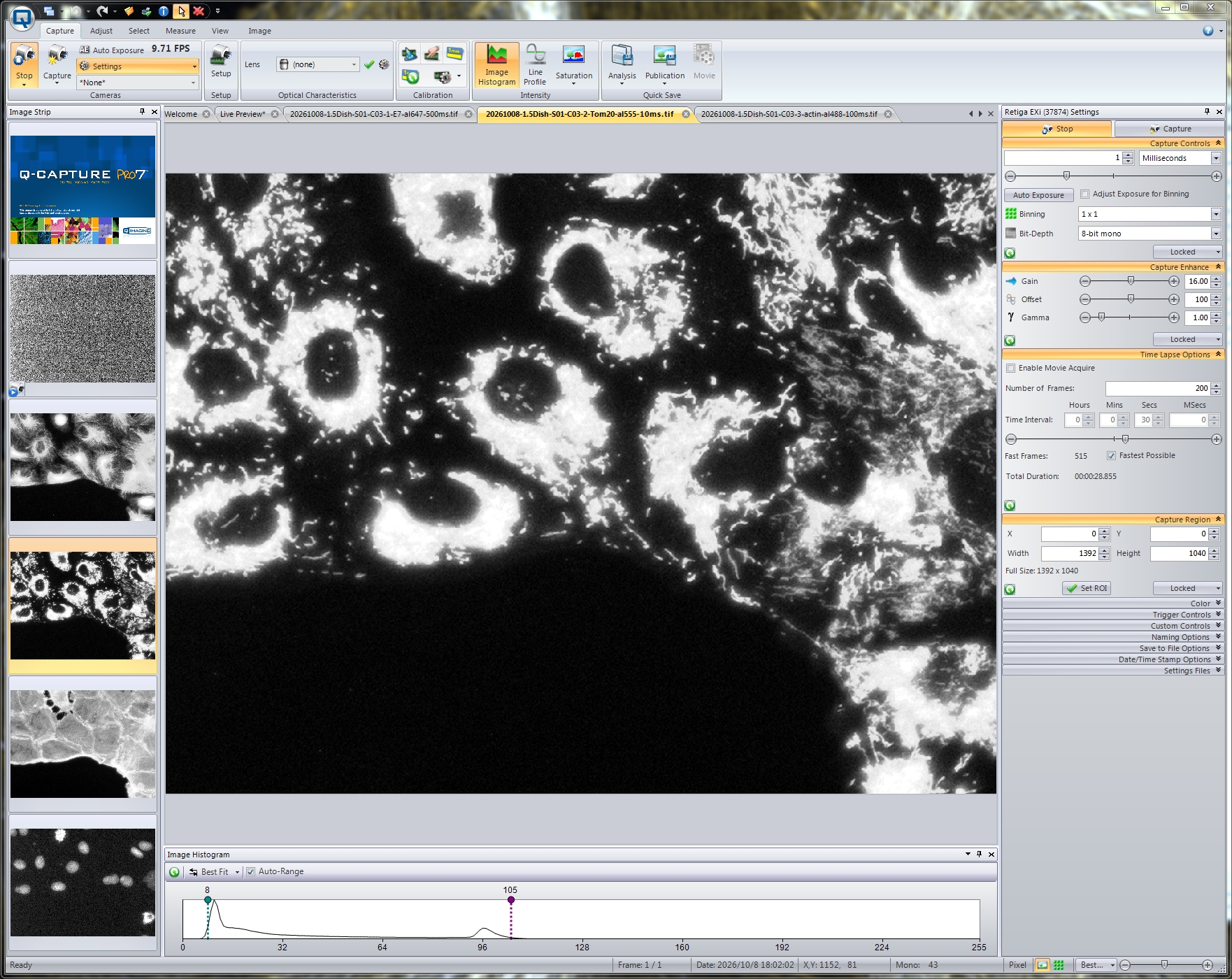The height and width of the screenshot is (979, 1232).
Task: Click the Image Histogram ribbon icon
Action: coord(496,66)
